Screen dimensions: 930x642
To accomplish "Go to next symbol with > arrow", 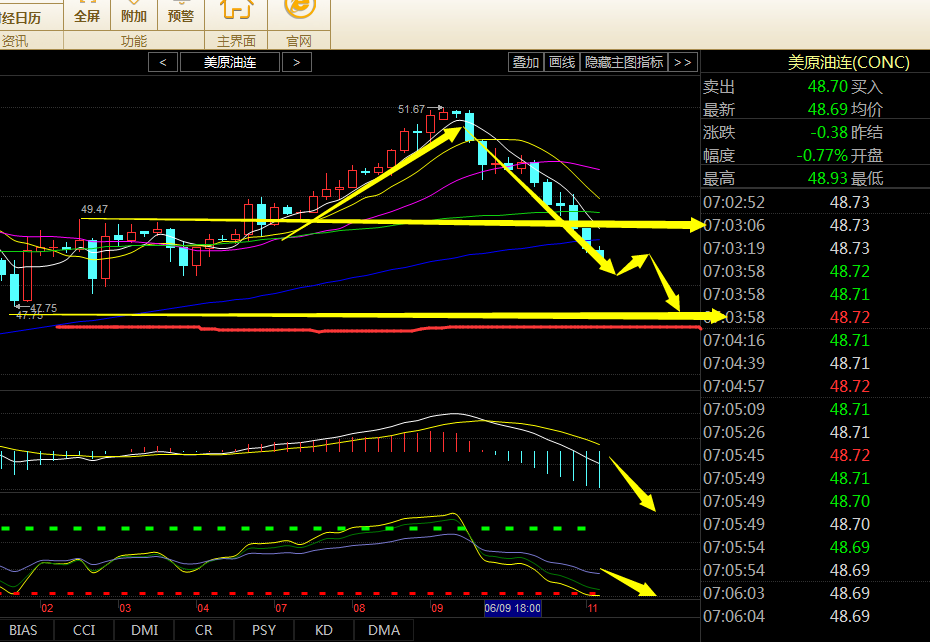I will point(296,62).
